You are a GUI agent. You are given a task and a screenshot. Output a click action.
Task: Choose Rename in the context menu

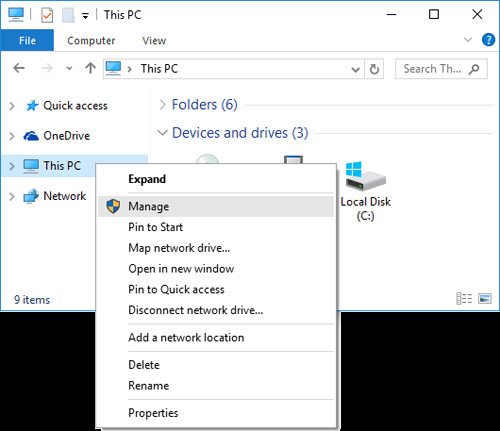coord(216,386)
